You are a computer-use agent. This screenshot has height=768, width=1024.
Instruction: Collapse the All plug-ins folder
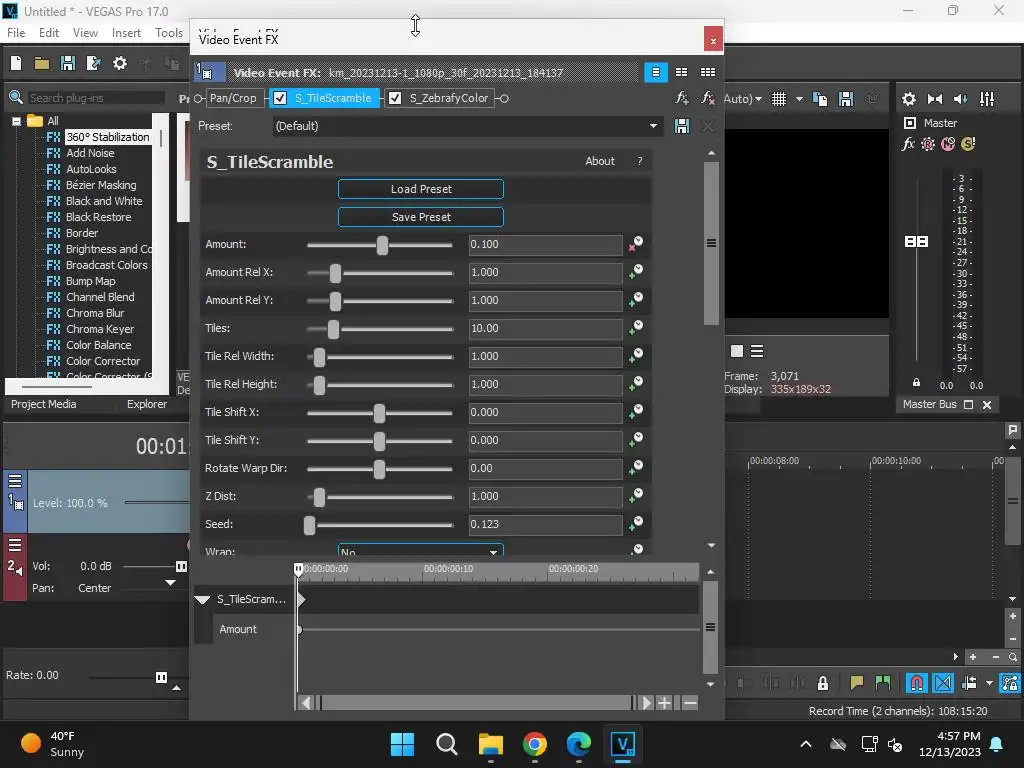[x=16, y=121]
